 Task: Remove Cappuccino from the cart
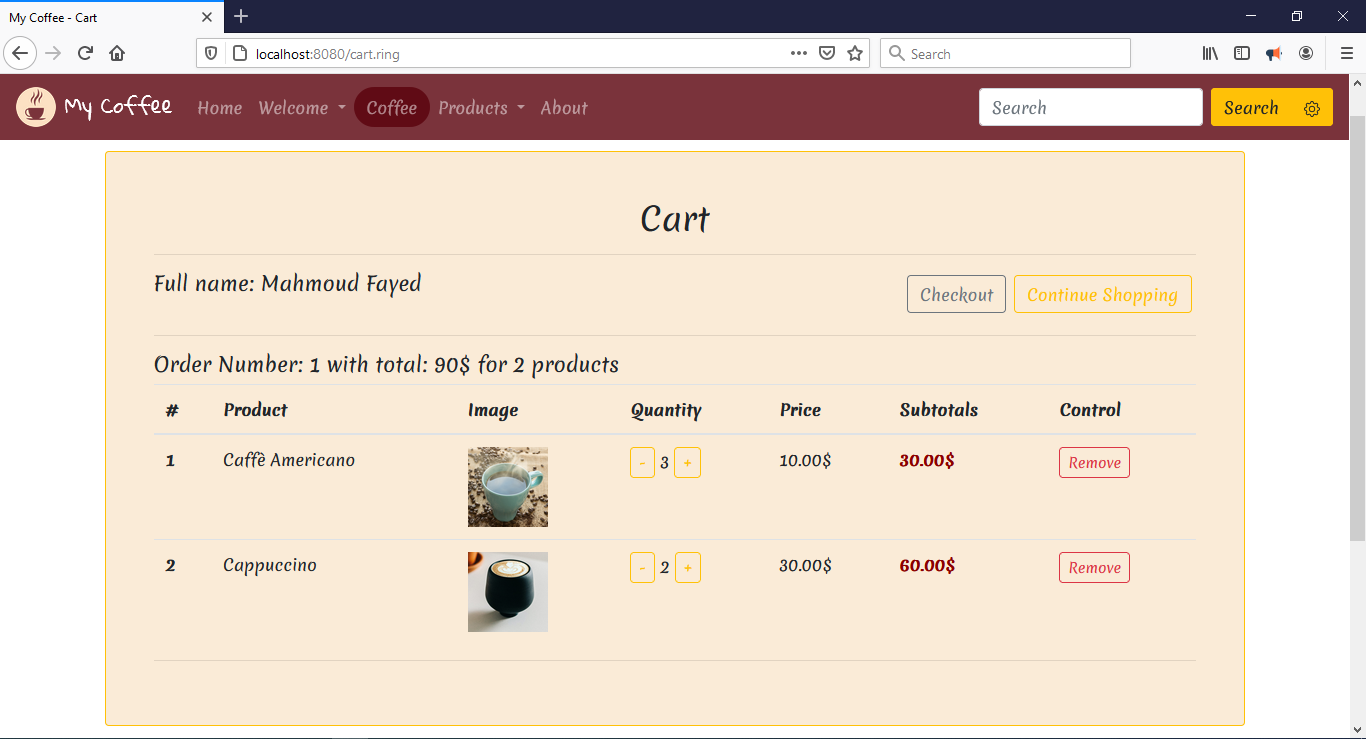point(1094,567)
